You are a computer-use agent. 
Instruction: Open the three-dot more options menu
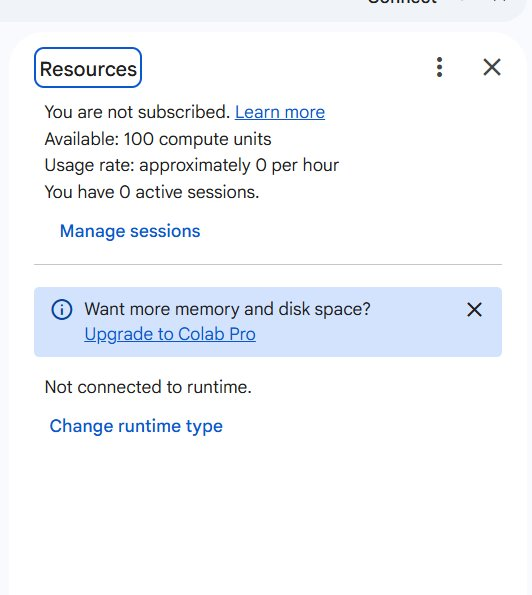click(439, 68)
